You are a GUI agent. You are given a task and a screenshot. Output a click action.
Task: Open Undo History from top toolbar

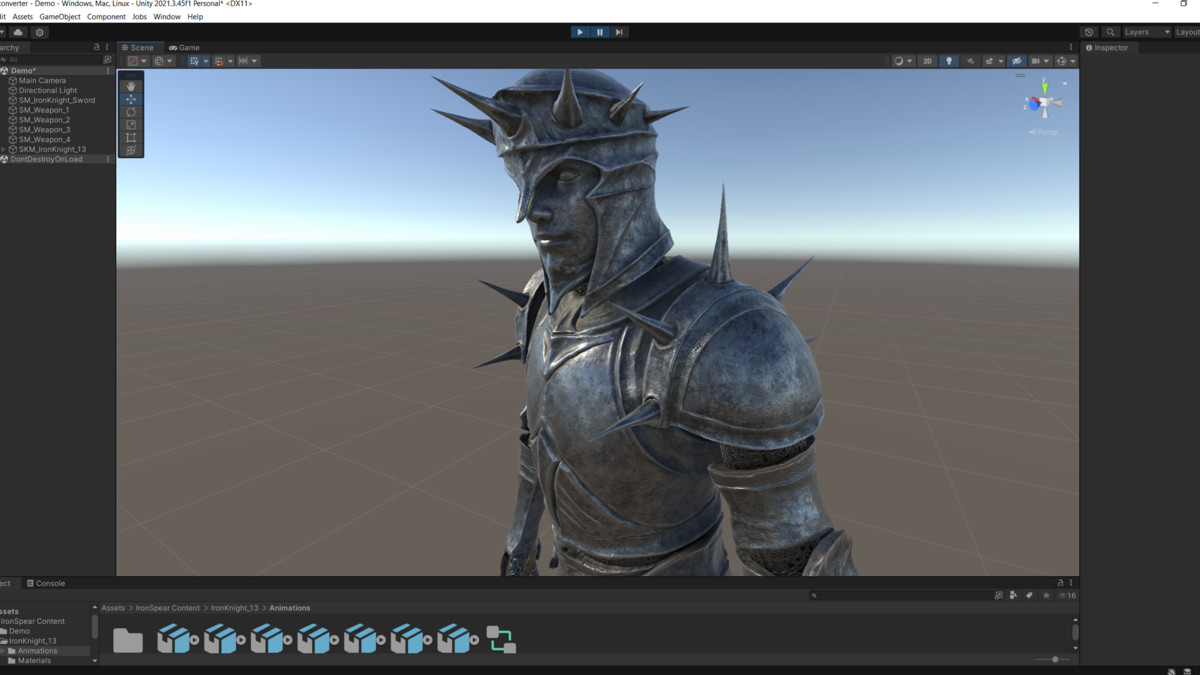pyautogui.click(x=1089, y=32)
